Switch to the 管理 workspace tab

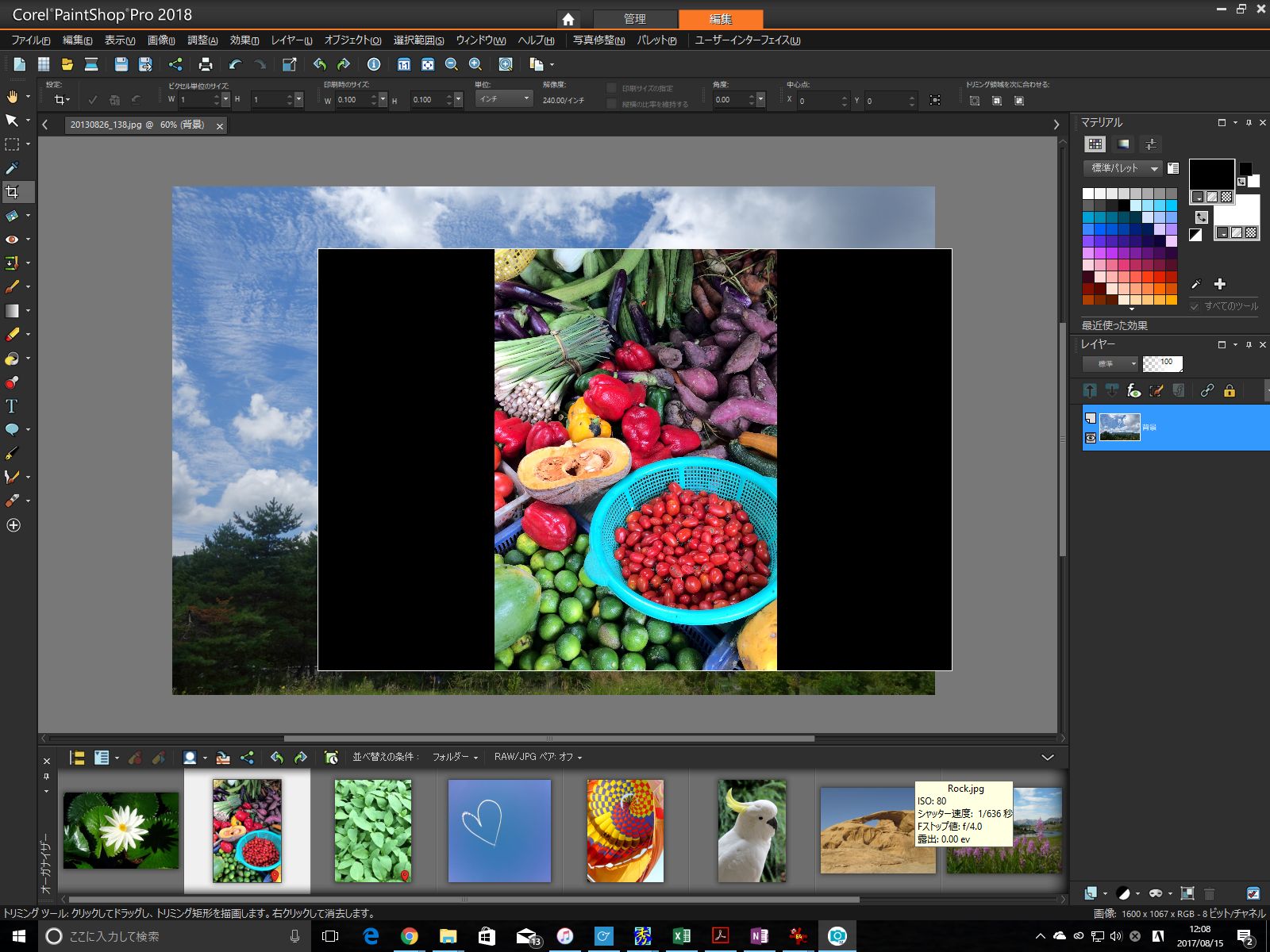tap(635, 19)
